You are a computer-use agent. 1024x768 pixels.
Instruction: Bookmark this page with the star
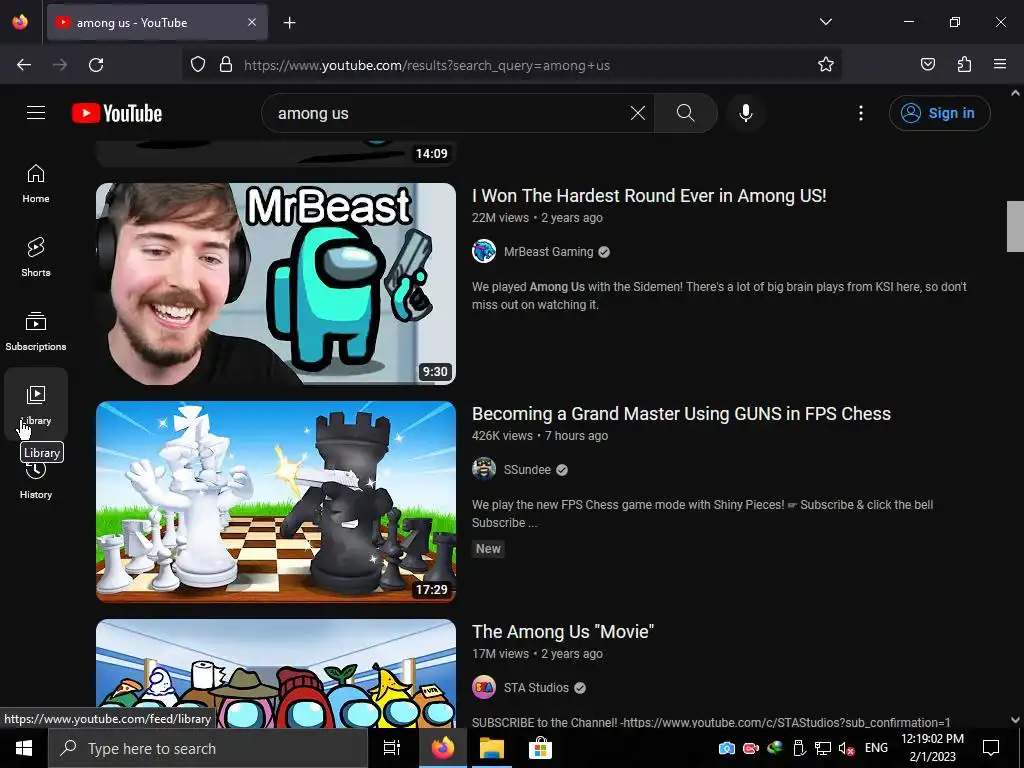tap(825, 65)
